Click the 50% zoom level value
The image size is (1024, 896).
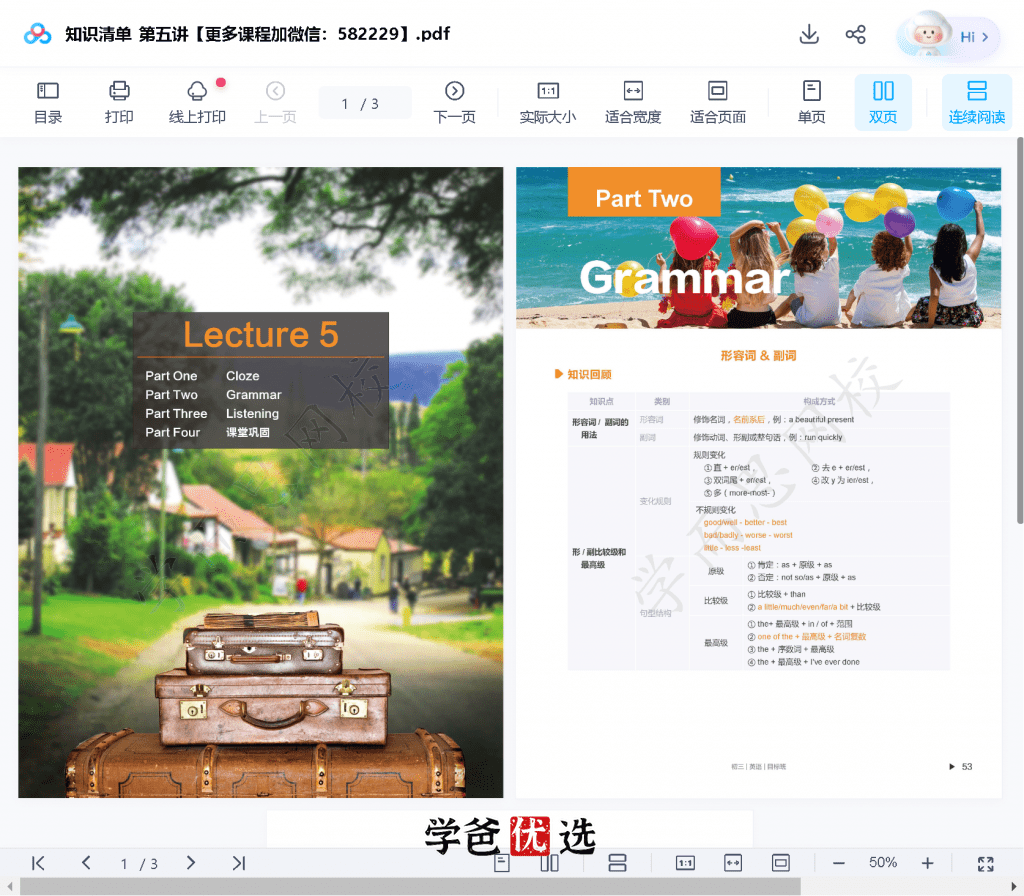pos(883,863)
